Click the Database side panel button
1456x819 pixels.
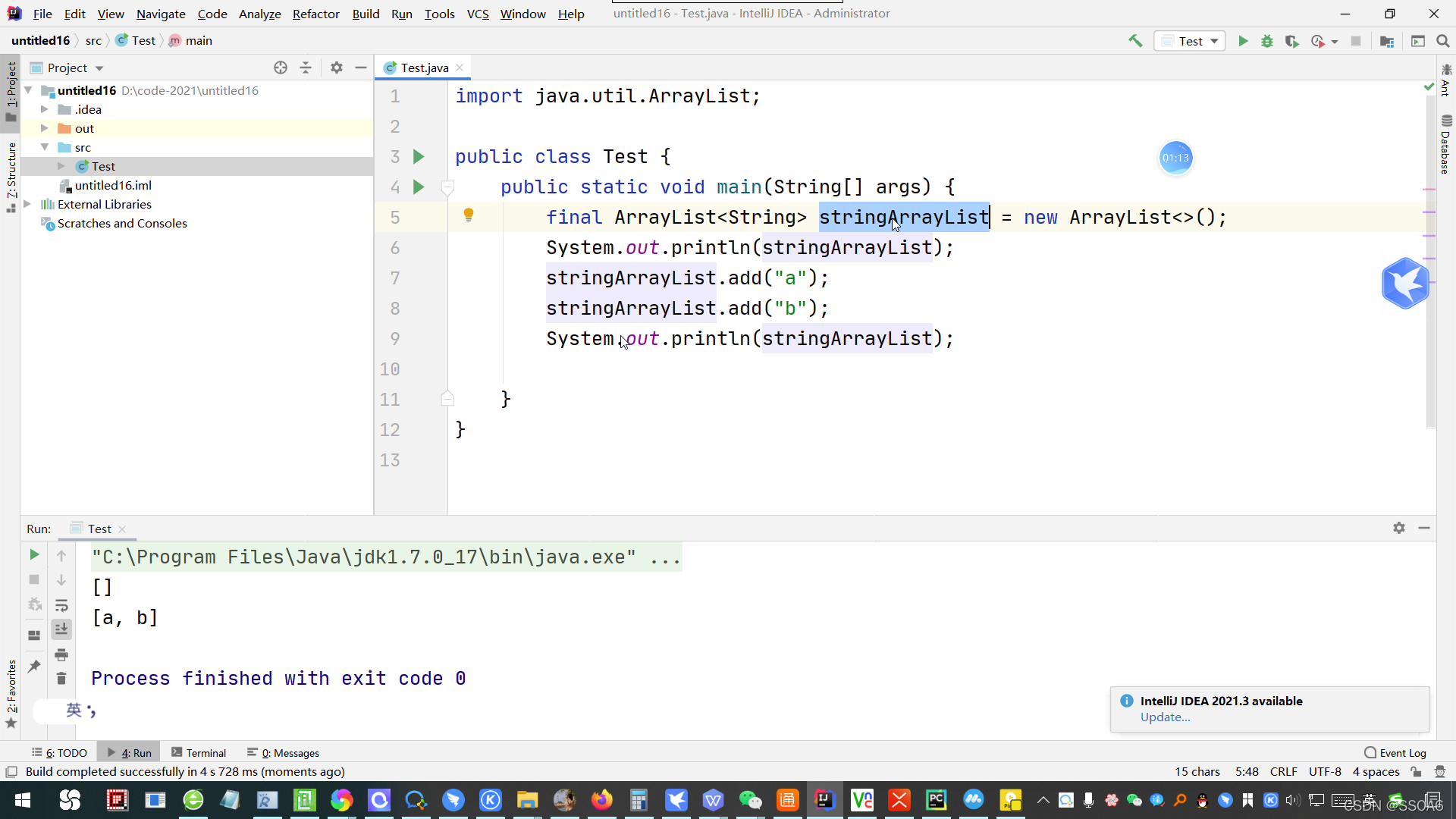pos(1446,144)
